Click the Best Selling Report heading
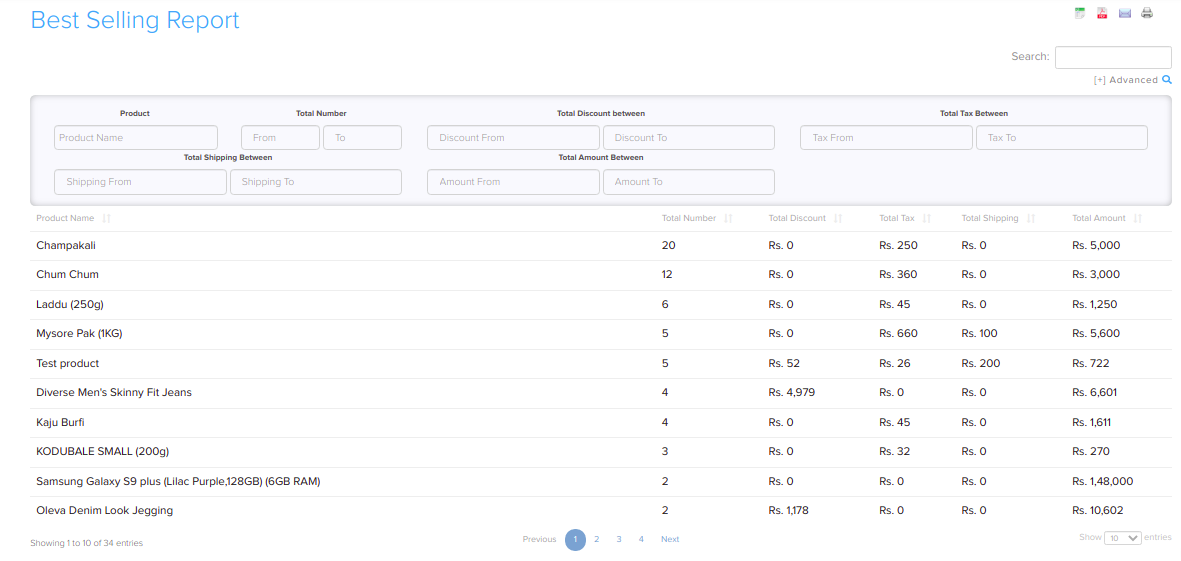Viewport: 1181px width, 561px height. click(135, 20)
